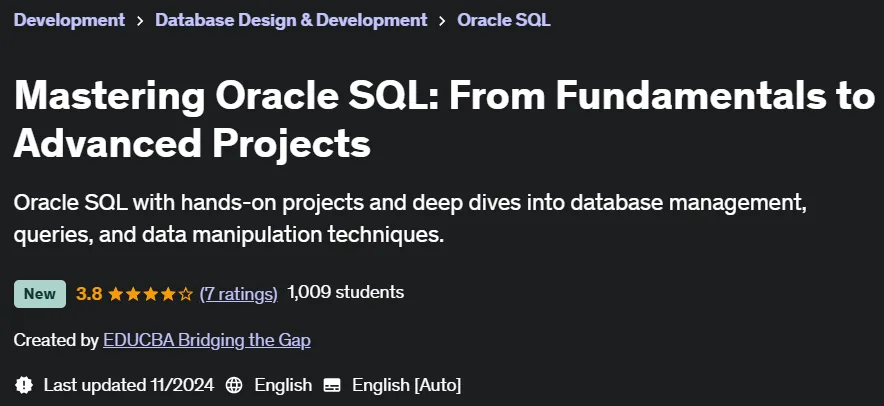This screenshot has height=406, width=884.
Task: Click the closed captions icon
Action: pyautogui.click(x=332, y=385)
